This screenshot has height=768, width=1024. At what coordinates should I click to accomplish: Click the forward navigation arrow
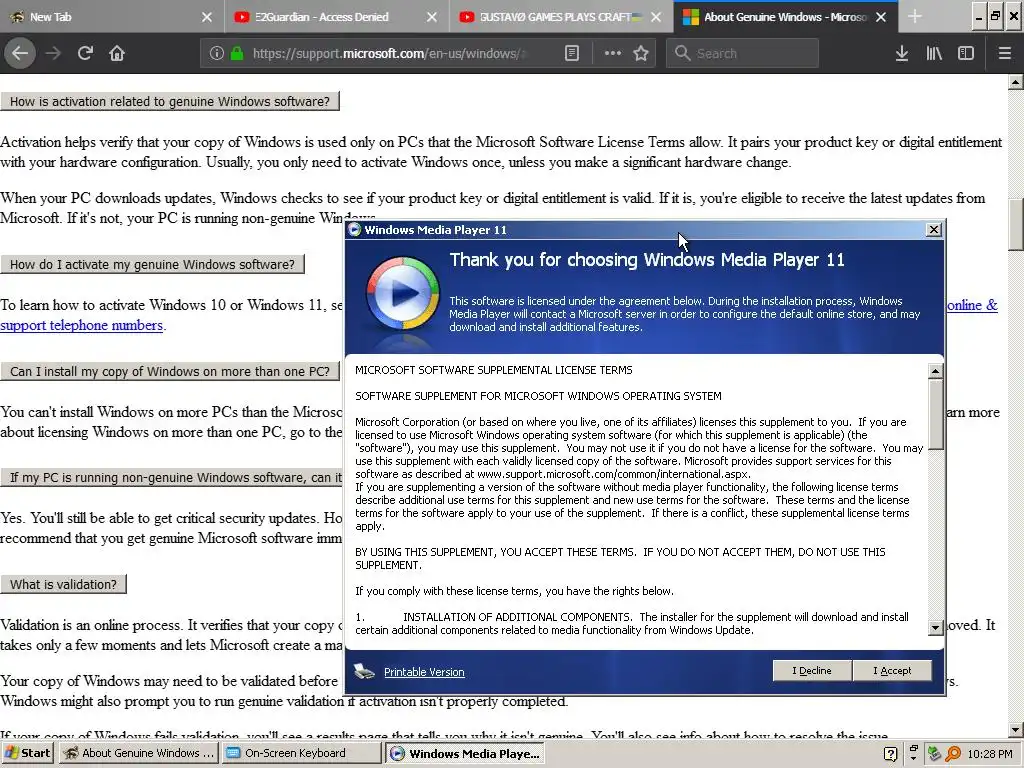(53, 53)
